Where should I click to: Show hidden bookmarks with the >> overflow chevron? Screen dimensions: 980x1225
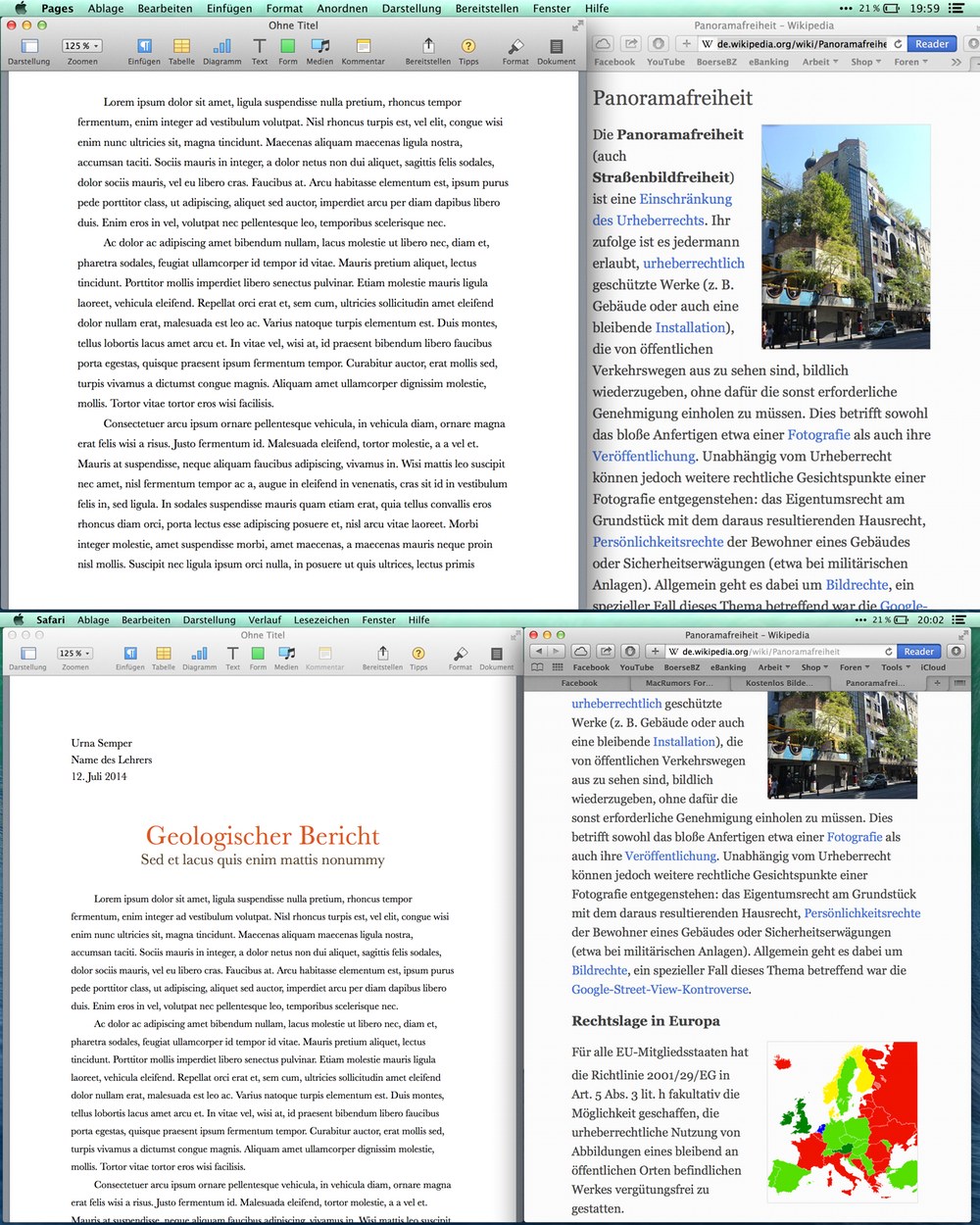pos(956,62)
